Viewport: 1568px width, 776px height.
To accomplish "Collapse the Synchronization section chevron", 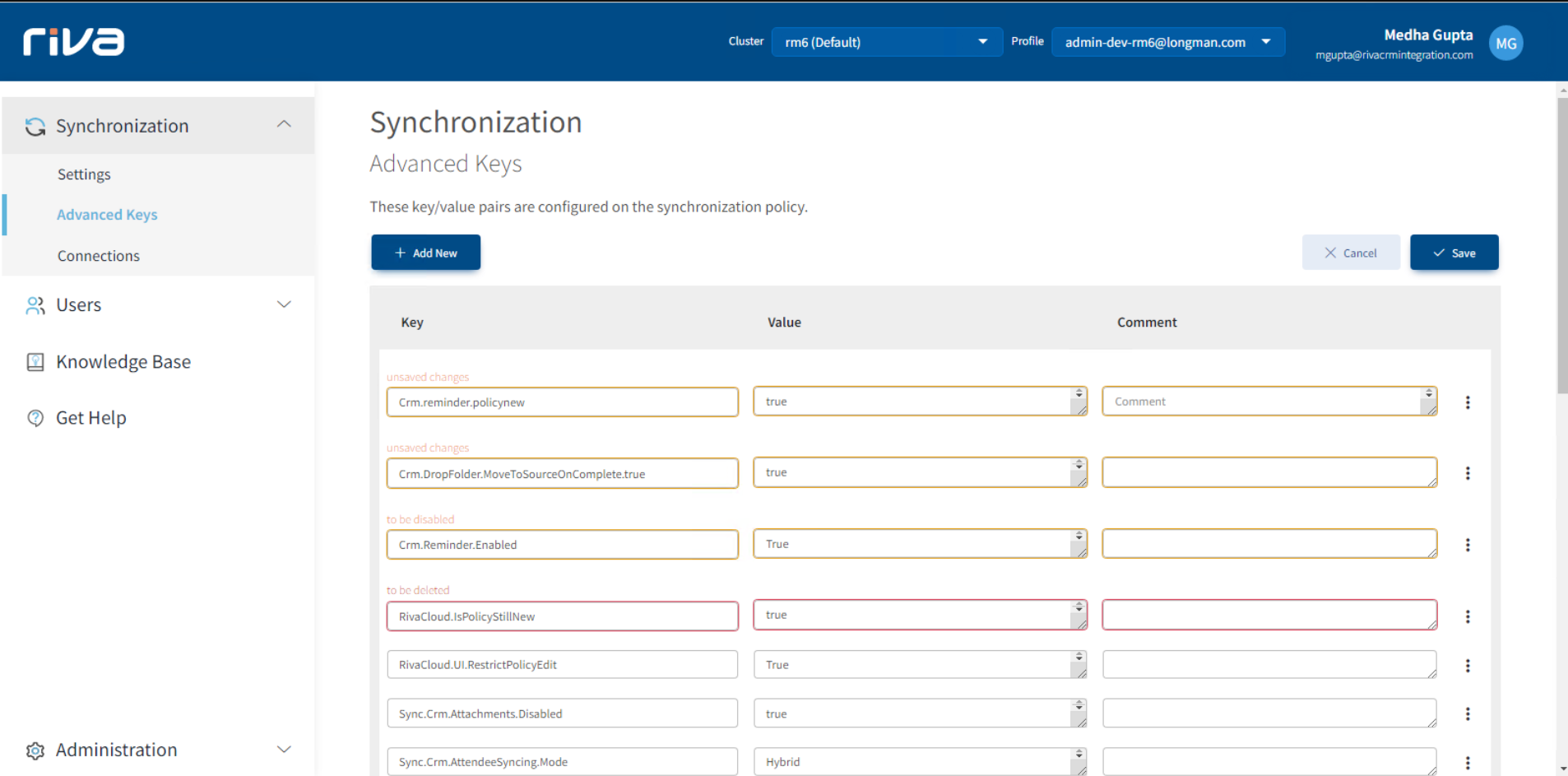I will point(284,124).
